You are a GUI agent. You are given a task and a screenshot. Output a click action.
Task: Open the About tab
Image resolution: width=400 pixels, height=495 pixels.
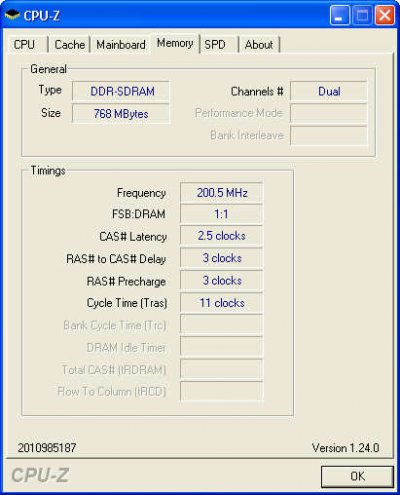(259, 44)
